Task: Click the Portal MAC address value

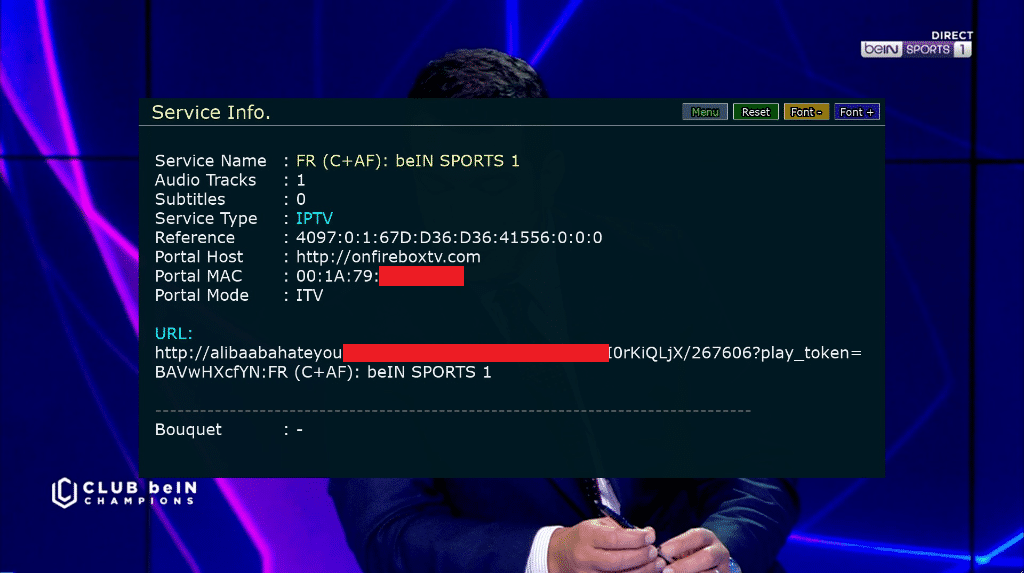Action: coord(379,276)
